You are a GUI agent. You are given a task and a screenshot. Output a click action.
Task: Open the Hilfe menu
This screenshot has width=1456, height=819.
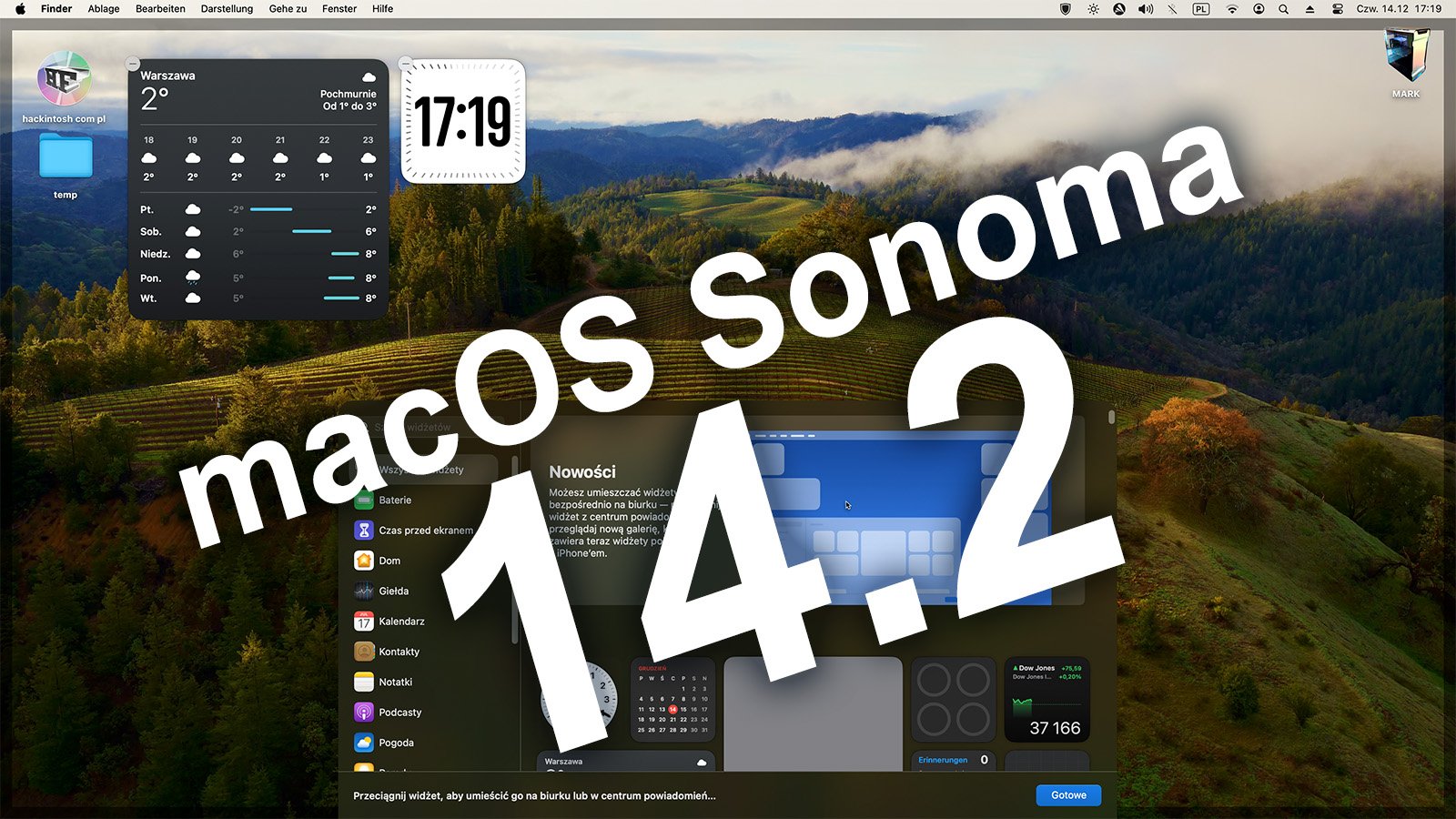pyautogui.click(x=383, y=9)
